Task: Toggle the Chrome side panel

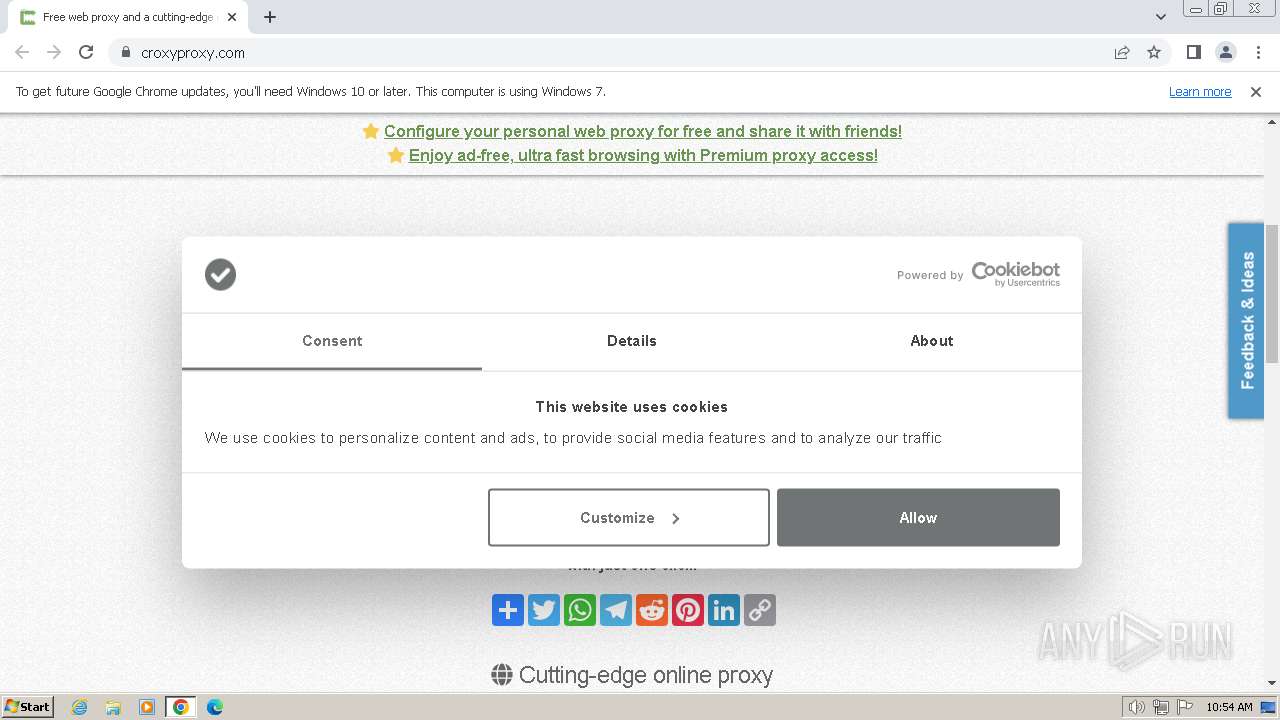Action: pos(1193,52)
